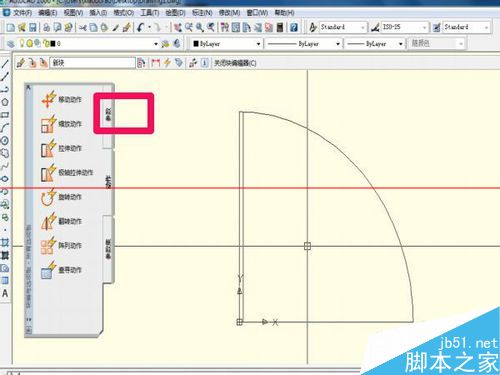The image size is (500, 375).
Task: Click the Text Style icon
Action: tap(313, 27)
